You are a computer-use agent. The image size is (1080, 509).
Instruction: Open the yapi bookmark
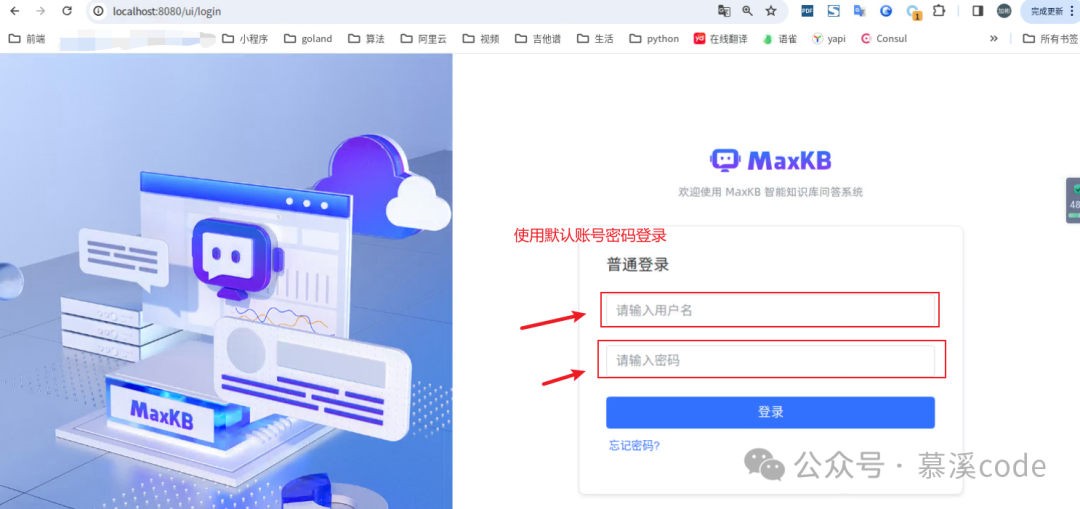828,39
